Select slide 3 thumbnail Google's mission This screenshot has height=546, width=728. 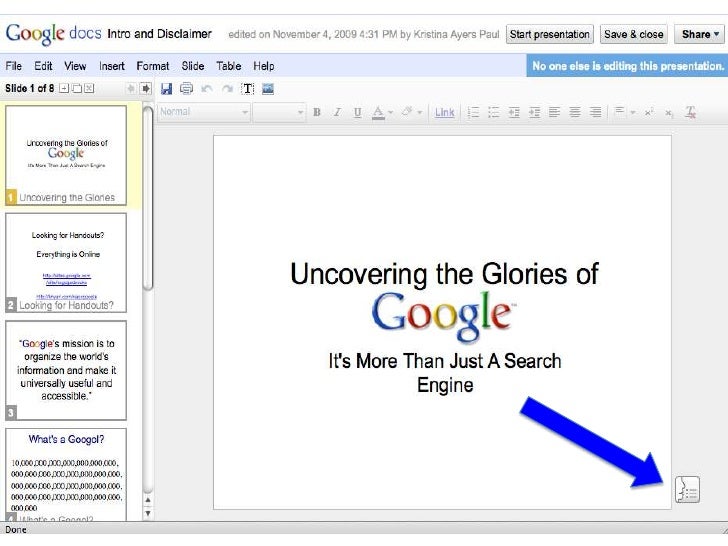coord(66,370)
